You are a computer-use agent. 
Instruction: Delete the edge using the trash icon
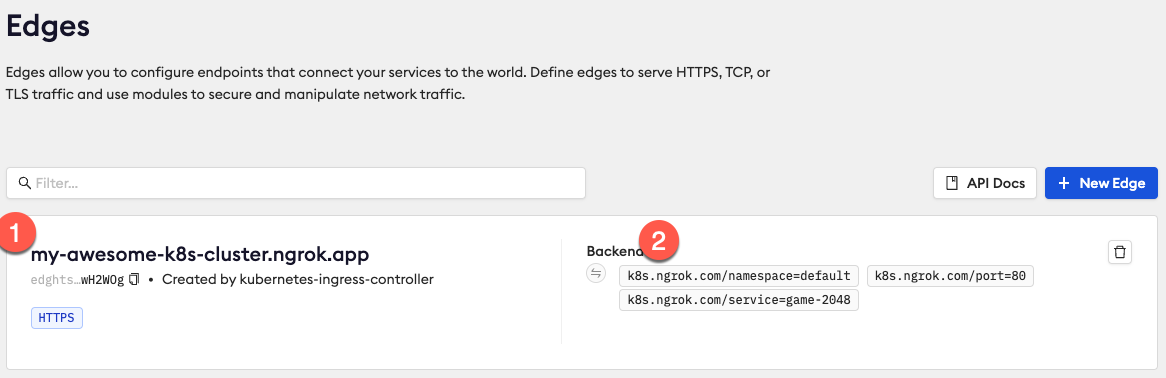click(x=1120, y=252)
